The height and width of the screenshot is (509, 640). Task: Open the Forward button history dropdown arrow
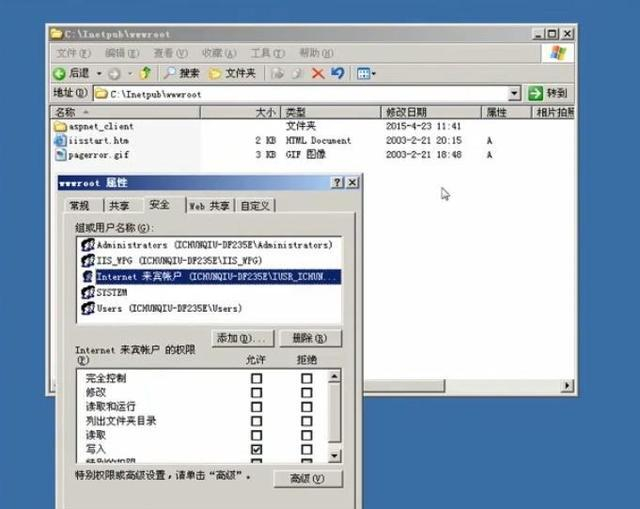click(x=130, y=74)
